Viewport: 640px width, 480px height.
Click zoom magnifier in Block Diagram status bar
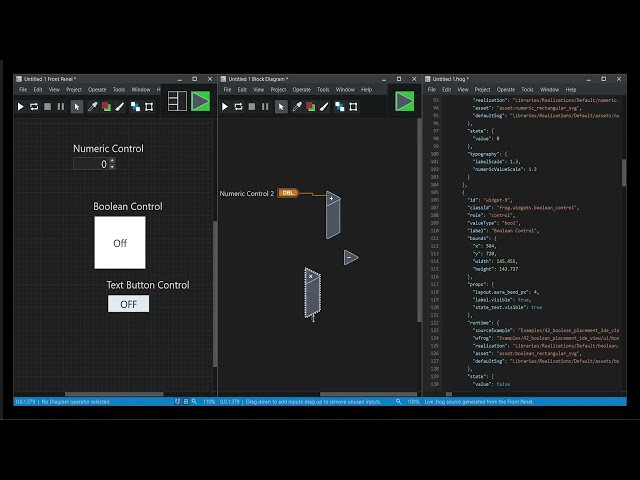point(398,402)
